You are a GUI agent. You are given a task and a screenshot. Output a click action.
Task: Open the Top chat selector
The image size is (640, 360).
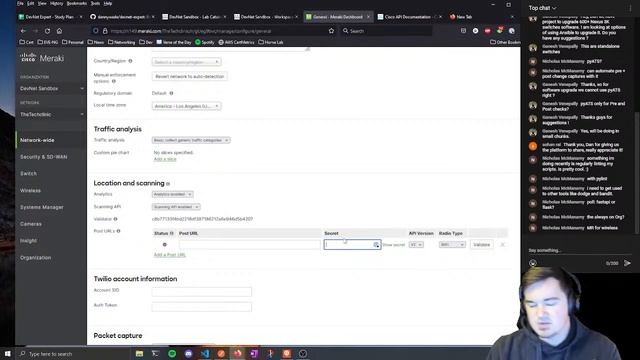point(542,8)
